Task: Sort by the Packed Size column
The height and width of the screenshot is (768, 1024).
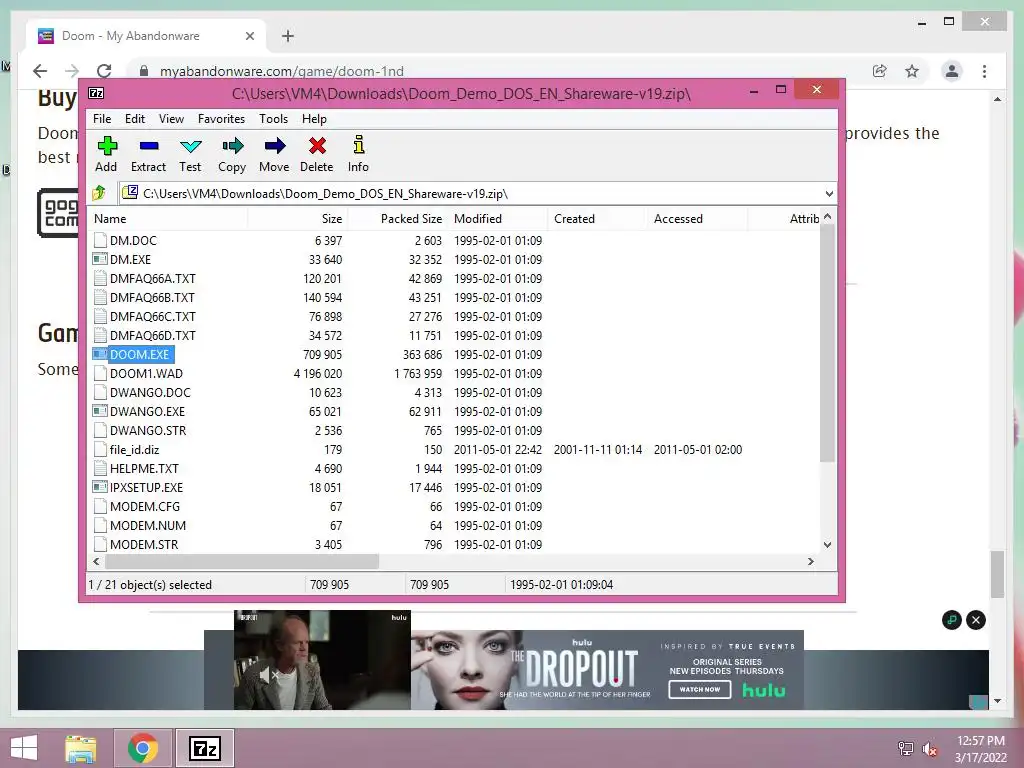Action: point(398,219)
